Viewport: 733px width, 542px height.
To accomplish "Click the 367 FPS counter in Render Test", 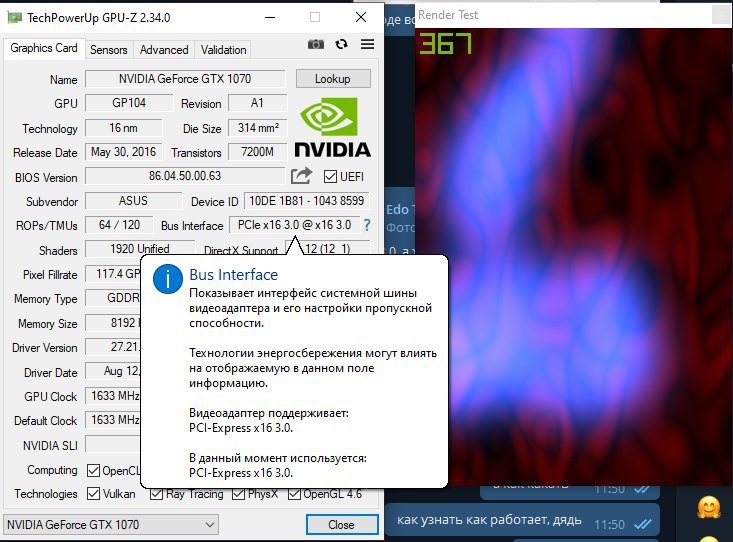I will 446,43.
